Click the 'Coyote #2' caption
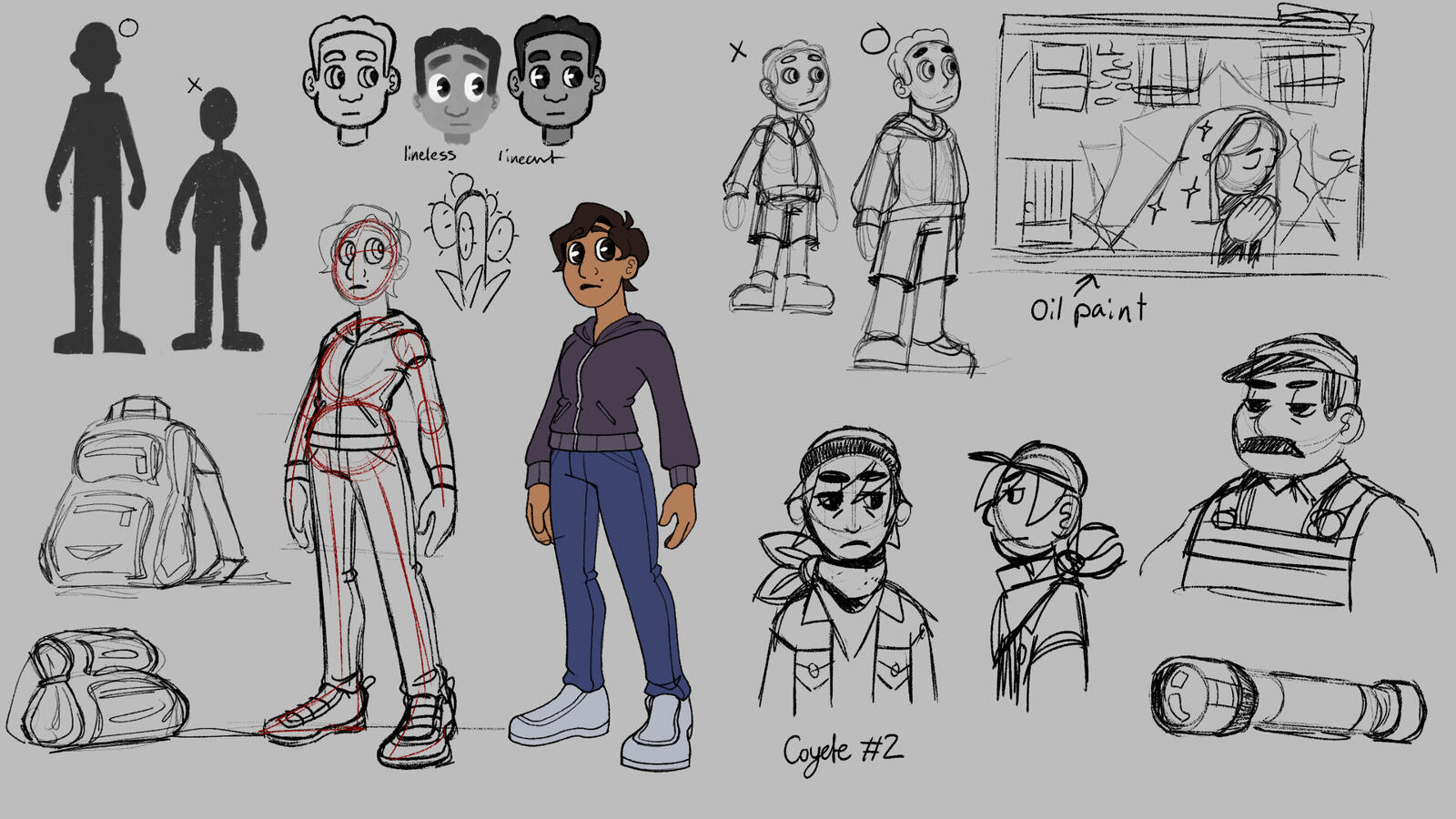Screen dimensions: 1456x819 (x=841, y=748)
